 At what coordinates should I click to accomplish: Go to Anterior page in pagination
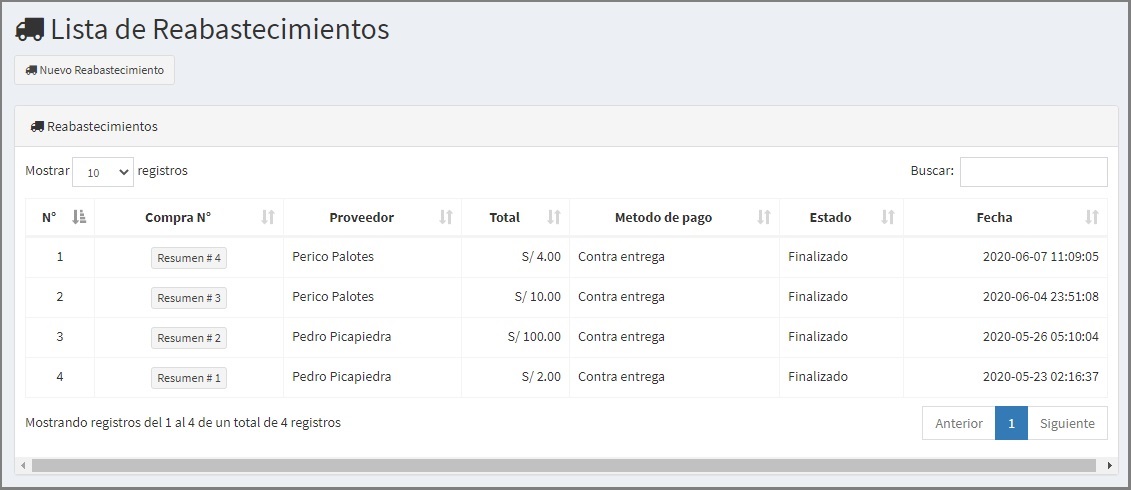959,424
